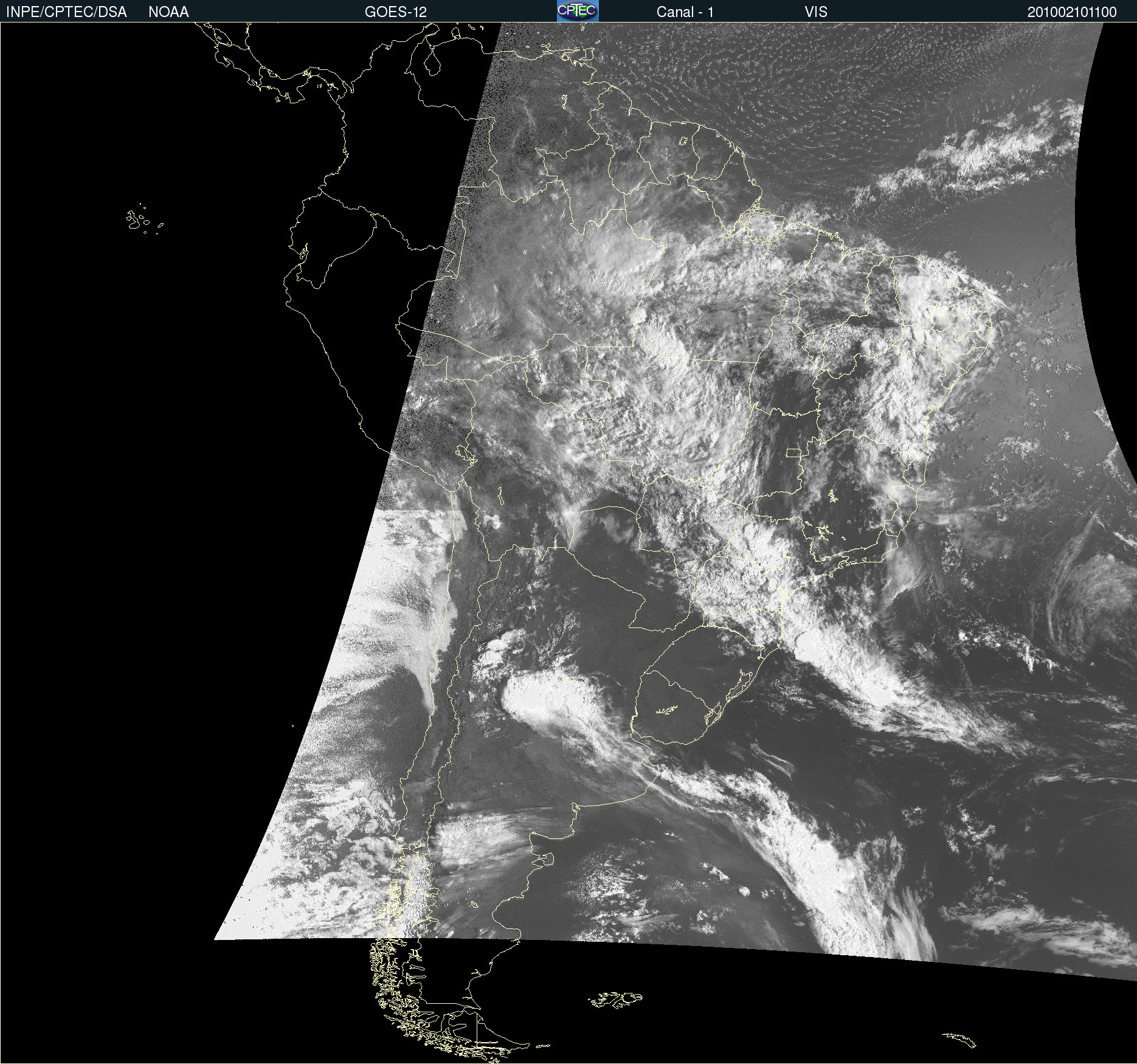The width and height of the screenshot is (1137, 1064).
Task: Click the VIS channel label
Action: pyautogui.click(x=816, y=12)
